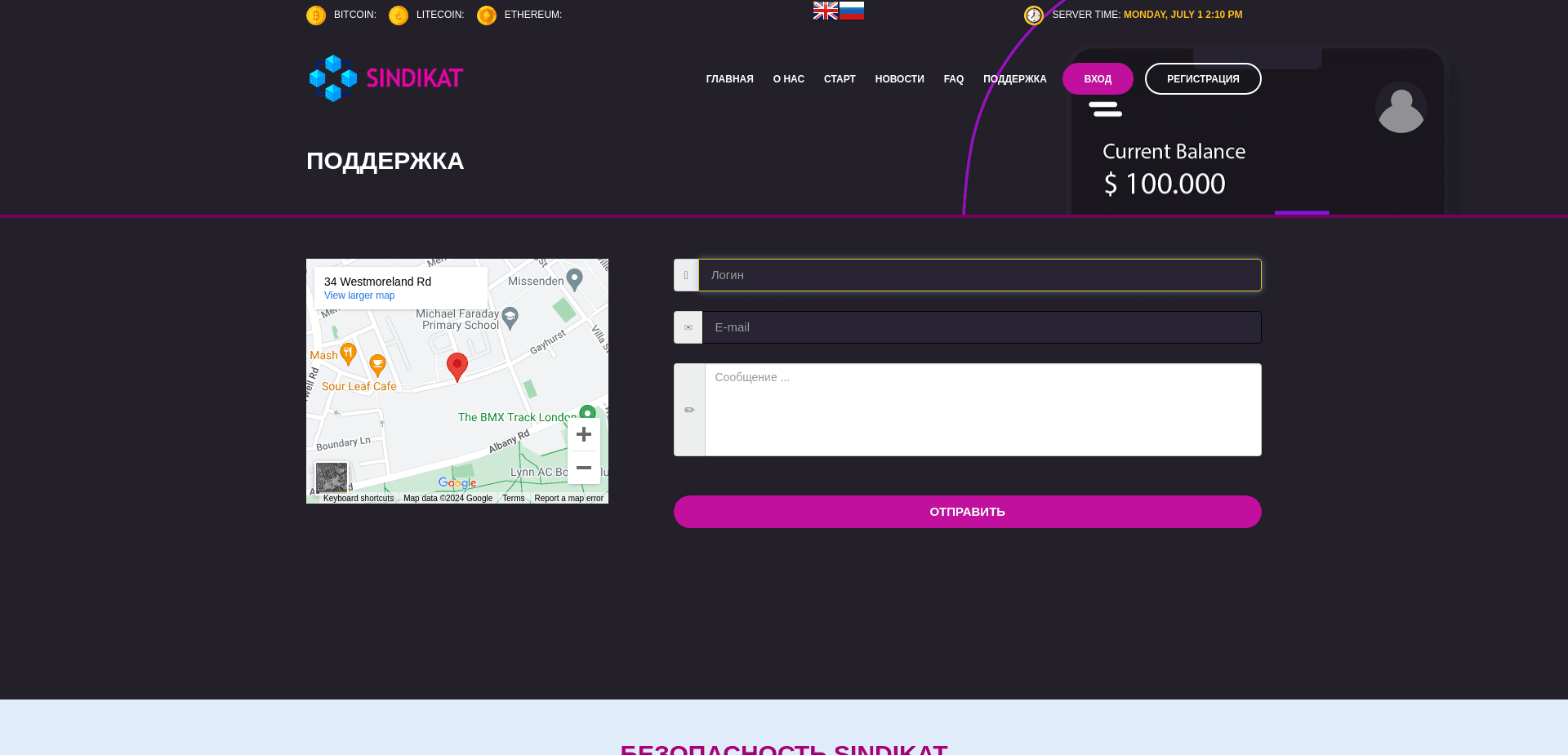Switch the site language using the British flag

[825, 10]
